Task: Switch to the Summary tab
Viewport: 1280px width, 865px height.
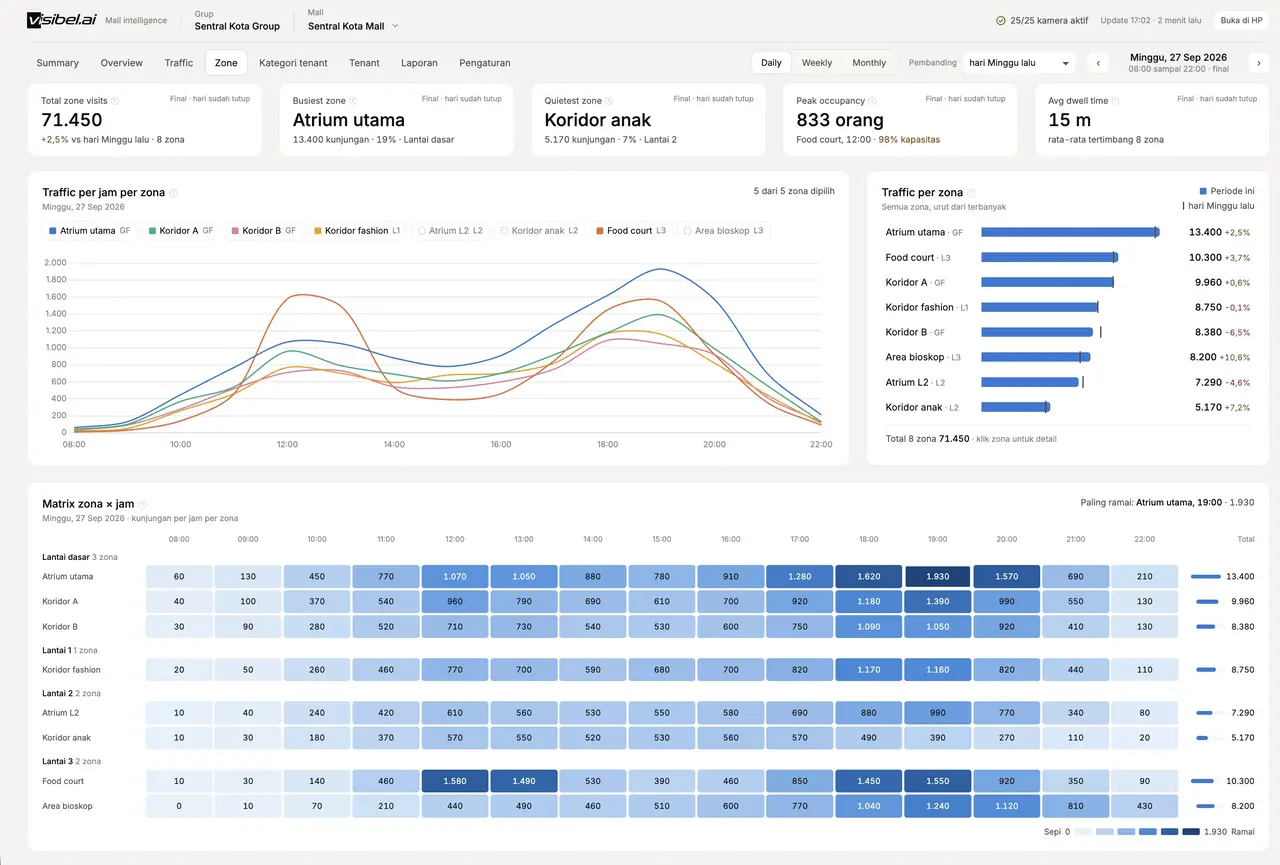Action: point(58,63)
